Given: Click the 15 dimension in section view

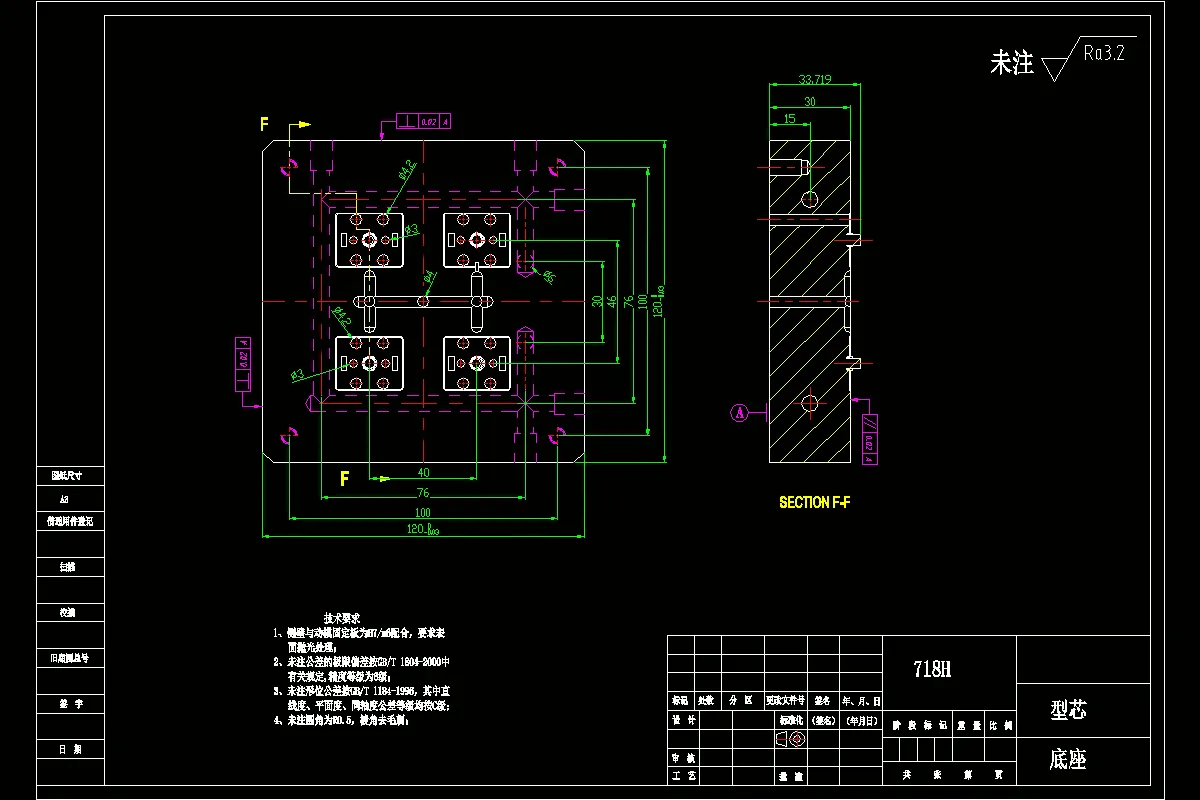Looking at the screenshot, I should click(x=789, y=118).
